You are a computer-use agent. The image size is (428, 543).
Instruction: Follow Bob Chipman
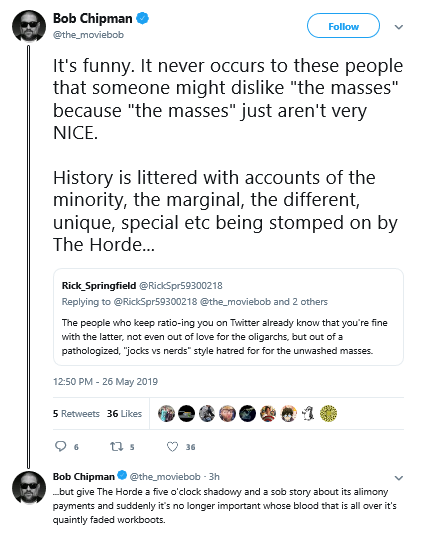click(343, 26)
